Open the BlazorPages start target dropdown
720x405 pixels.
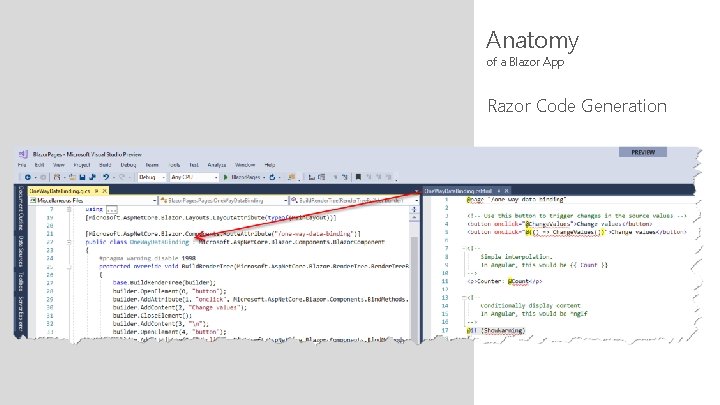pyautogui.click(x=264, y=177)
